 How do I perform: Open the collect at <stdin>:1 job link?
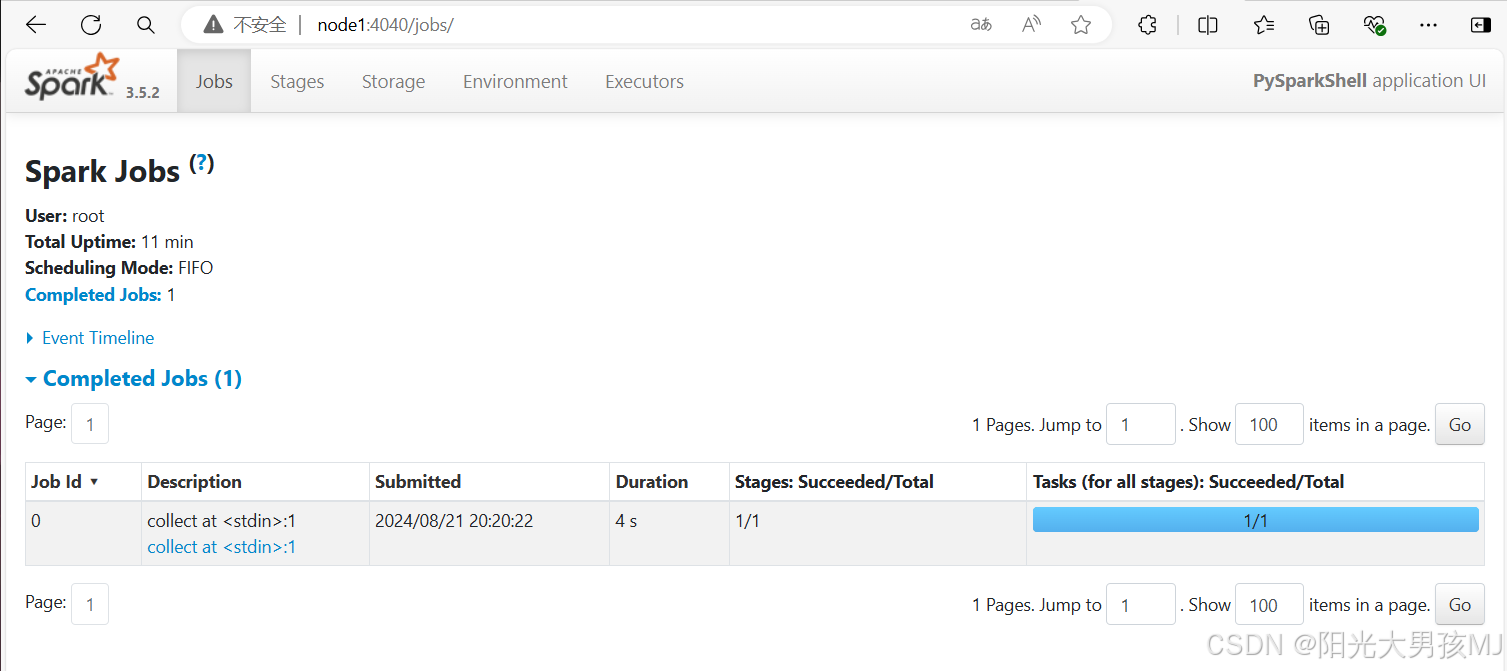pyautogui.click(x=222, y=547)
